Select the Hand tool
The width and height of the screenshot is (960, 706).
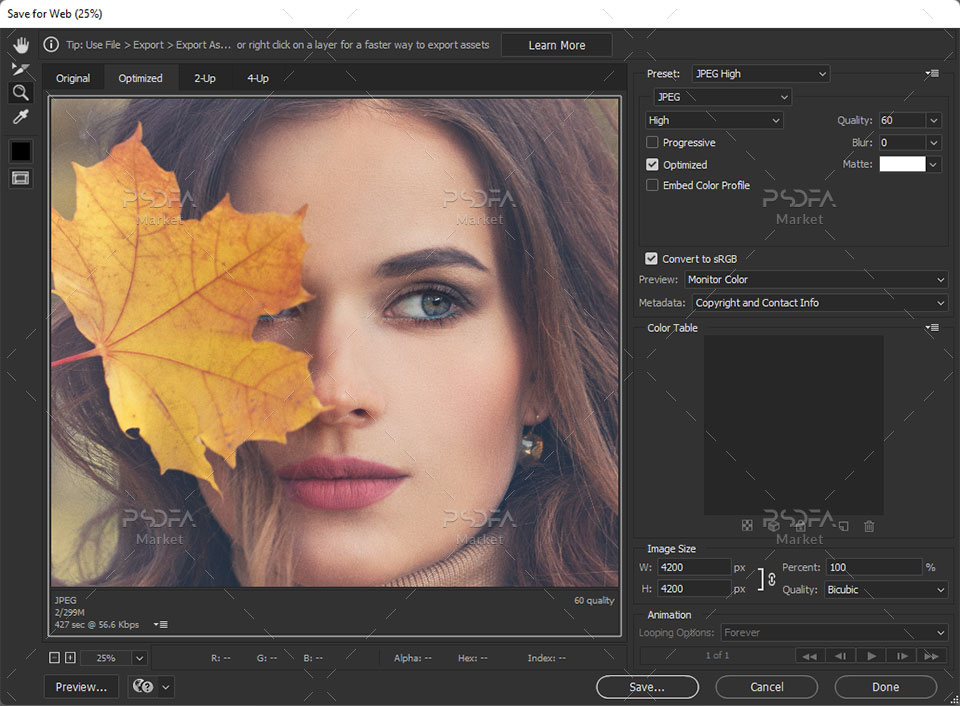coord(21,45)
